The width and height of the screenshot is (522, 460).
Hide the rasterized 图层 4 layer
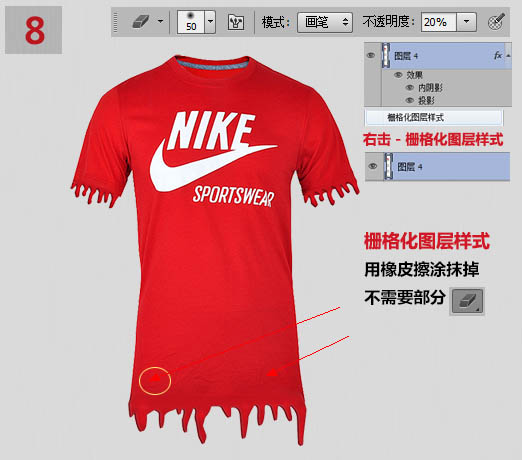(373, 166)
